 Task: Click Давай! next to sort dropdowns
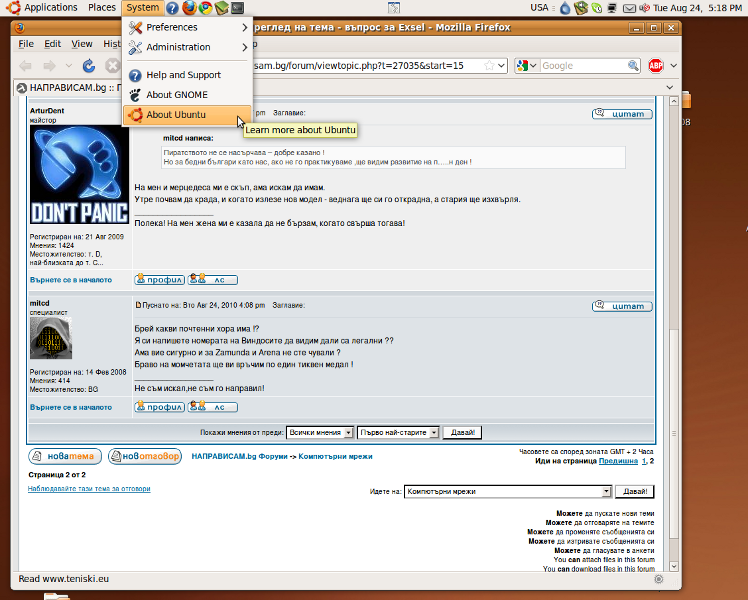pyautogui.click(x=462, y=433)
